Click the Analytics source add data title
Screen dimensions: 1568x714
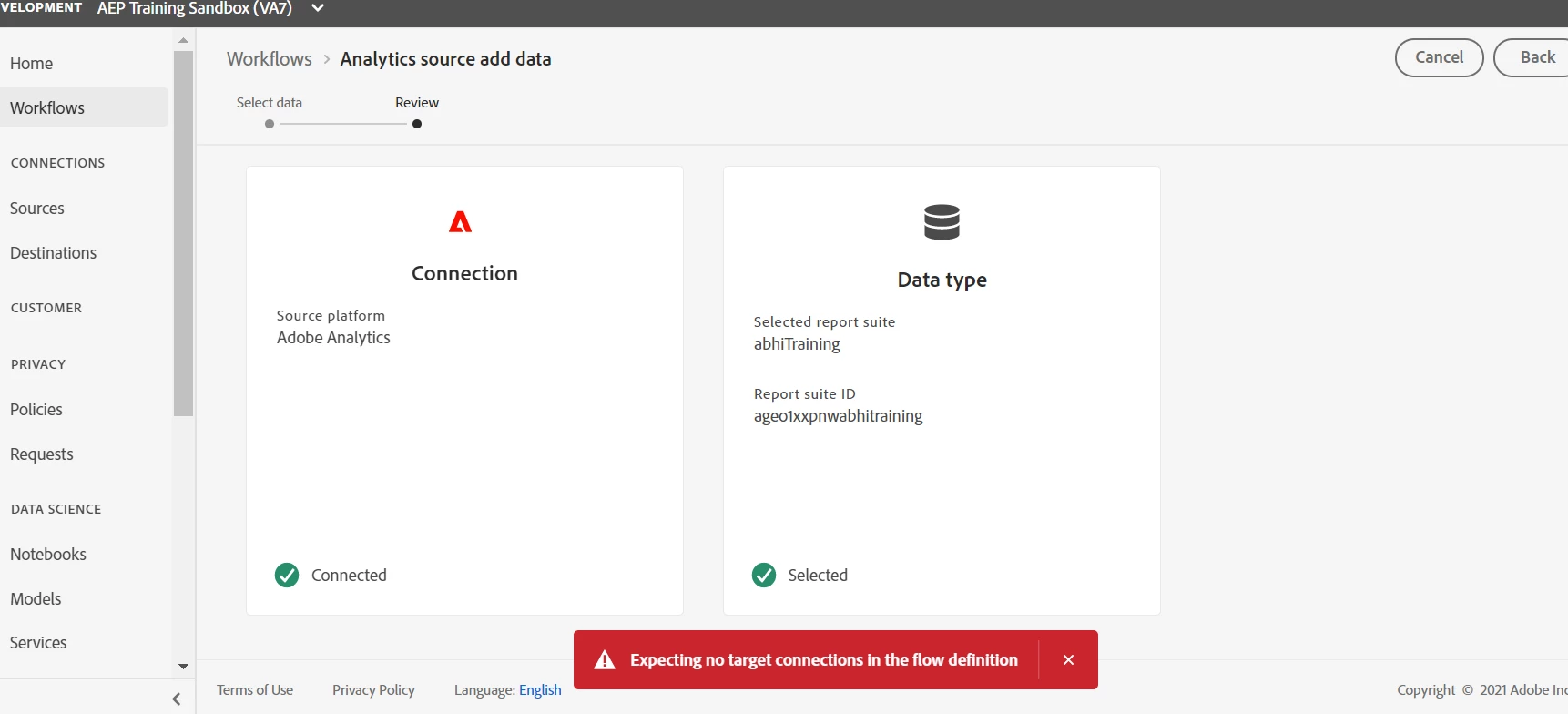(x=445, y=59)
